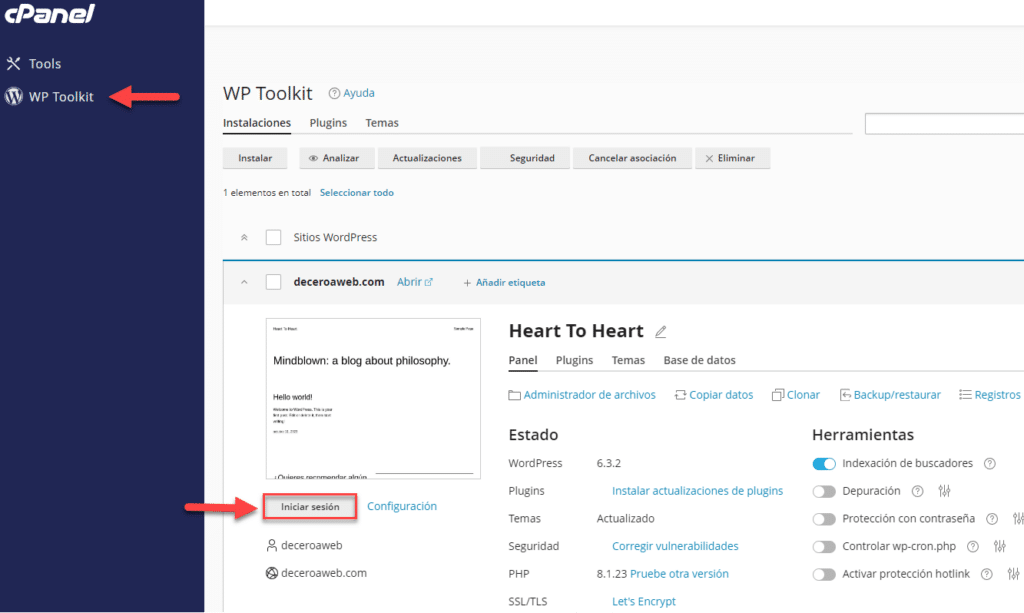This screenshot has width=1024, height=613.
Task: Collapse the deceroaweb.com site row chevron
Action: point(244,283)
